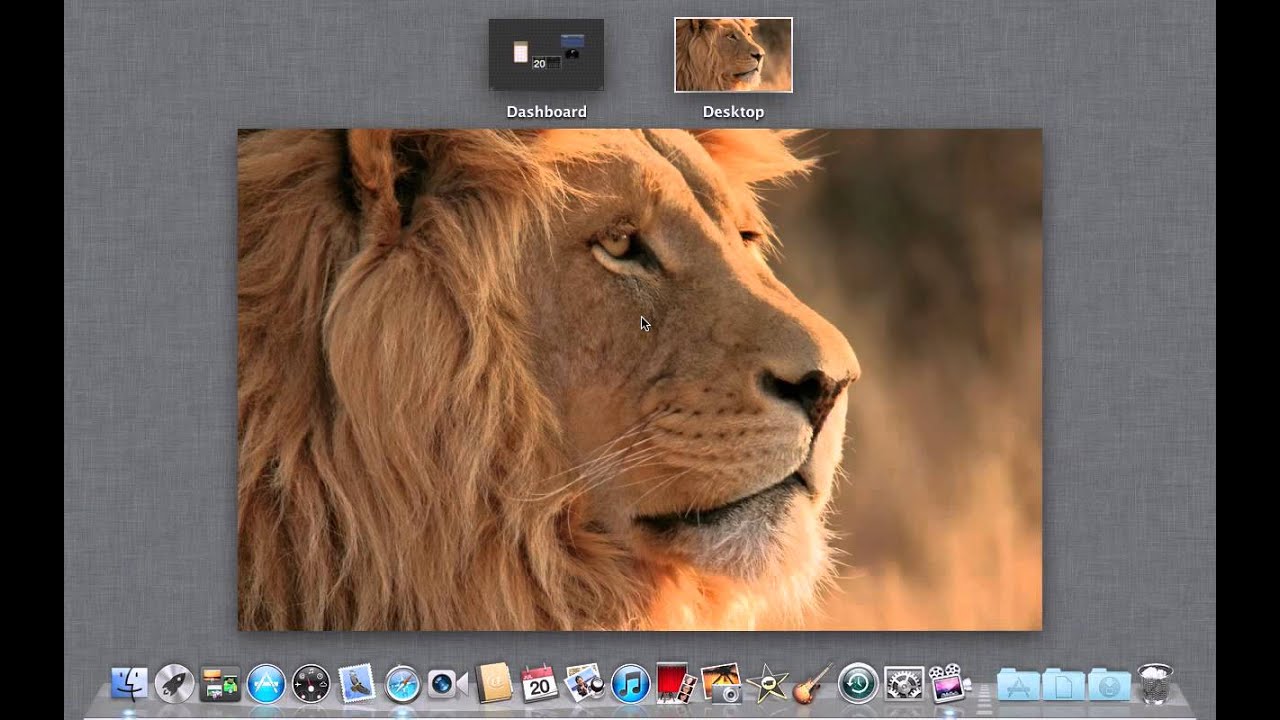Open Finder from the Dock
Viewport: 1280px width, 720px height.
[129, 684]
